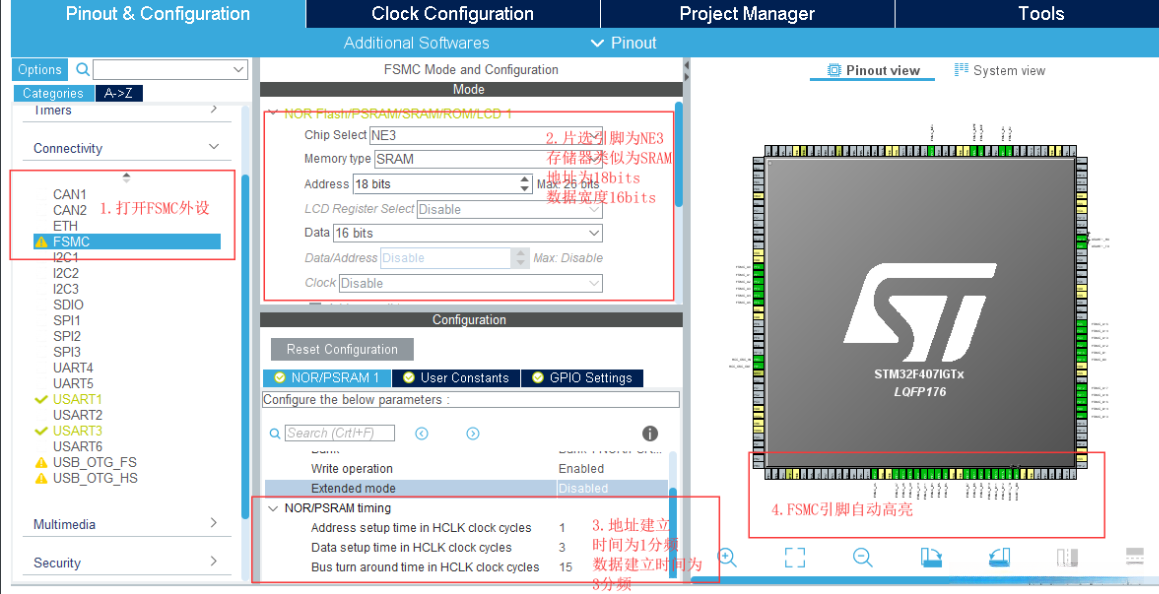1159x594 pixels.
Task: Click the green check icon beside USART3
Action: 41,431
